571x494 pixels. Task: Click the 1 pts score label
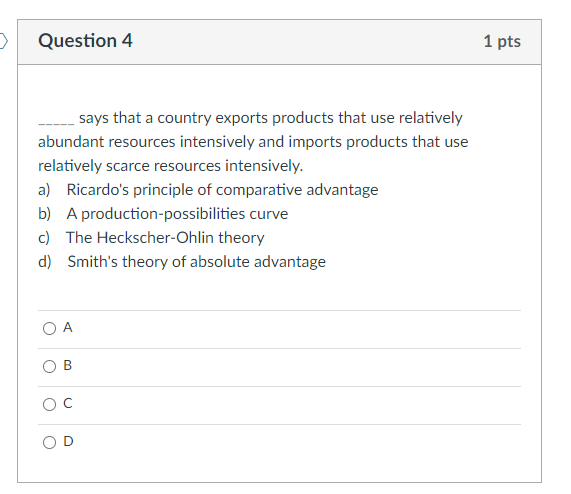[x=502, y=41]
